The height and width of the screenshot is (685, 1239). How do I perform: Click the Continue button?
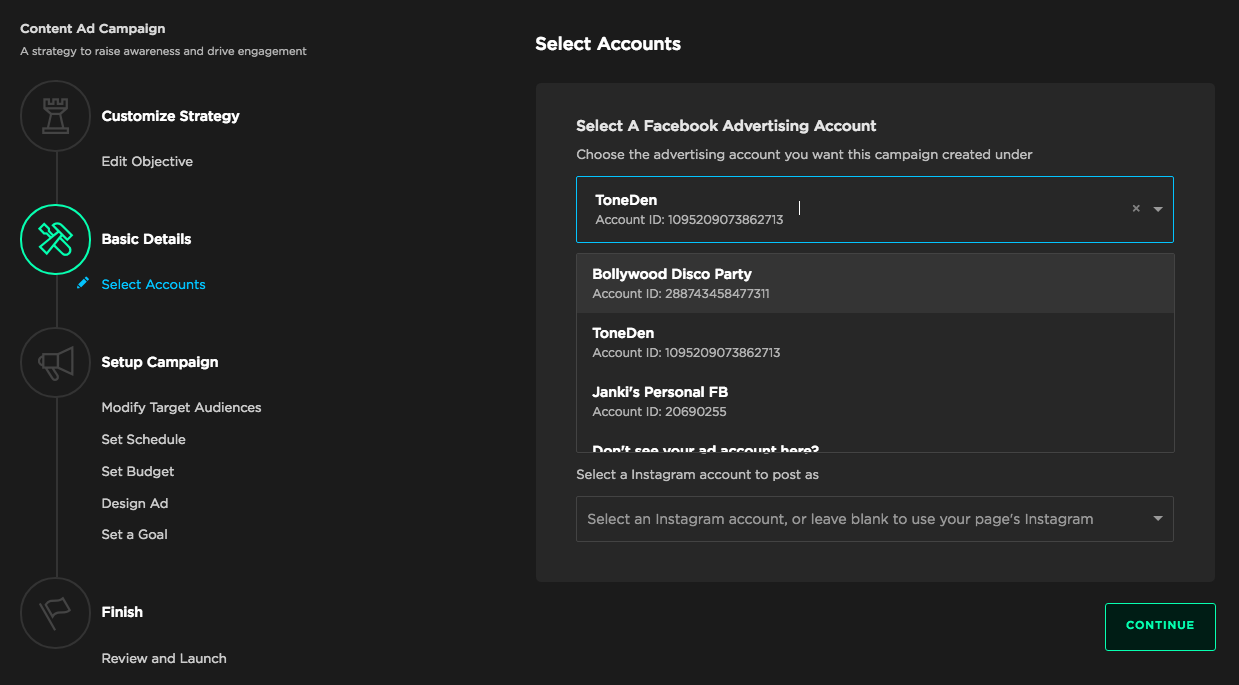(1160, 626)
